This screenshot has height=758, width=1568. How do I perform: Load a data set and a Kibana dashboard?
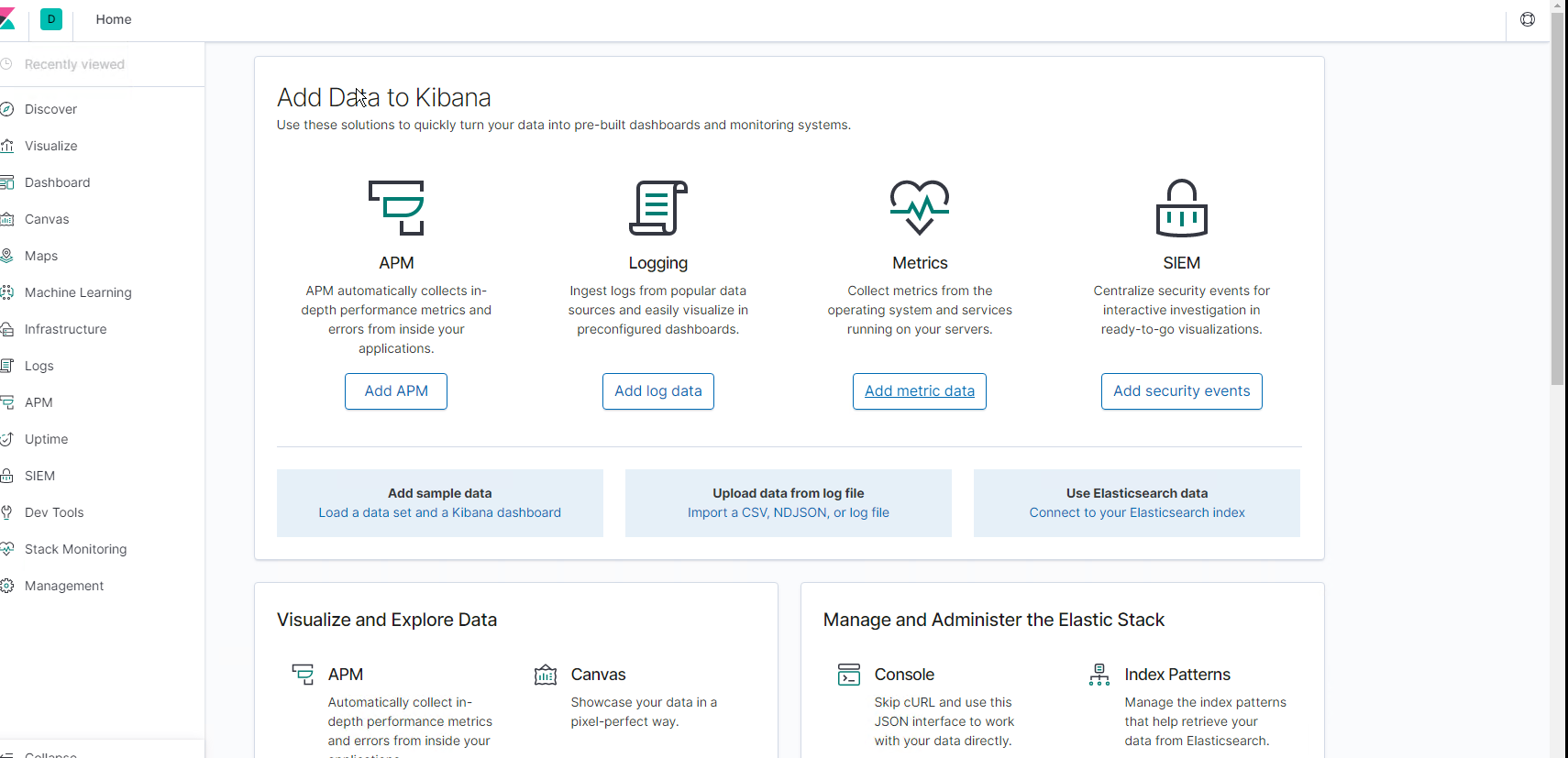point(440,512)
